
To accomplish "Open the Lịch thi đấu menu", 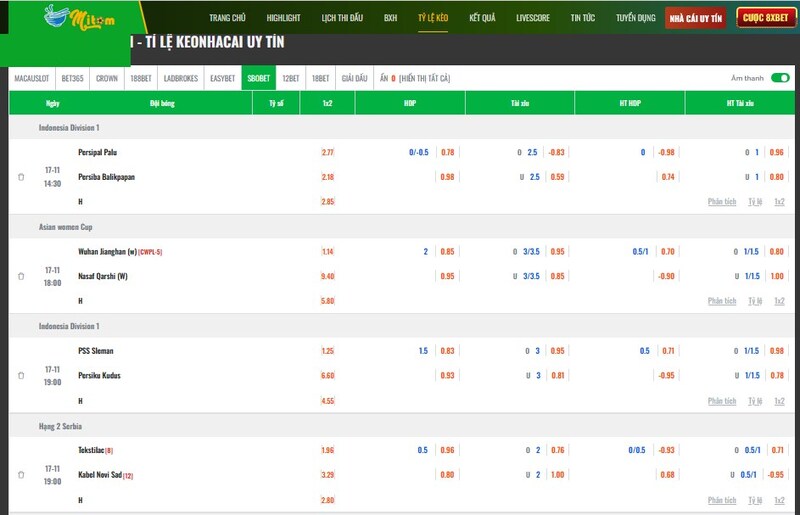I will 342,18.
